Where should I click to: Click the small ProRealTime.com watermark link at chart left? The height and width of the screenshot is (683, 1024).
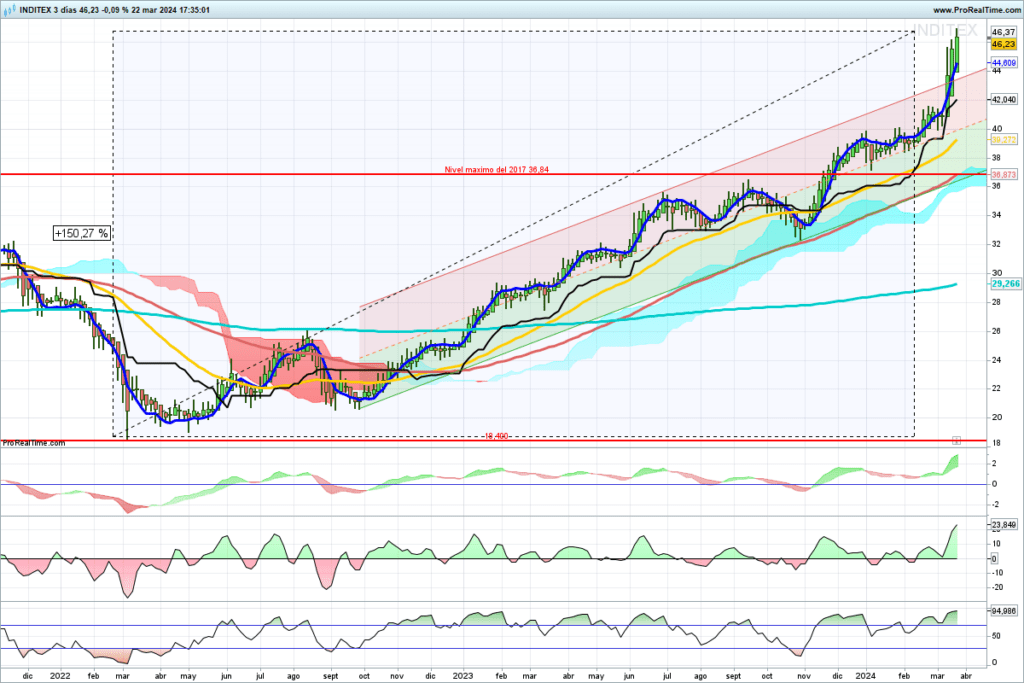[34, 443]
